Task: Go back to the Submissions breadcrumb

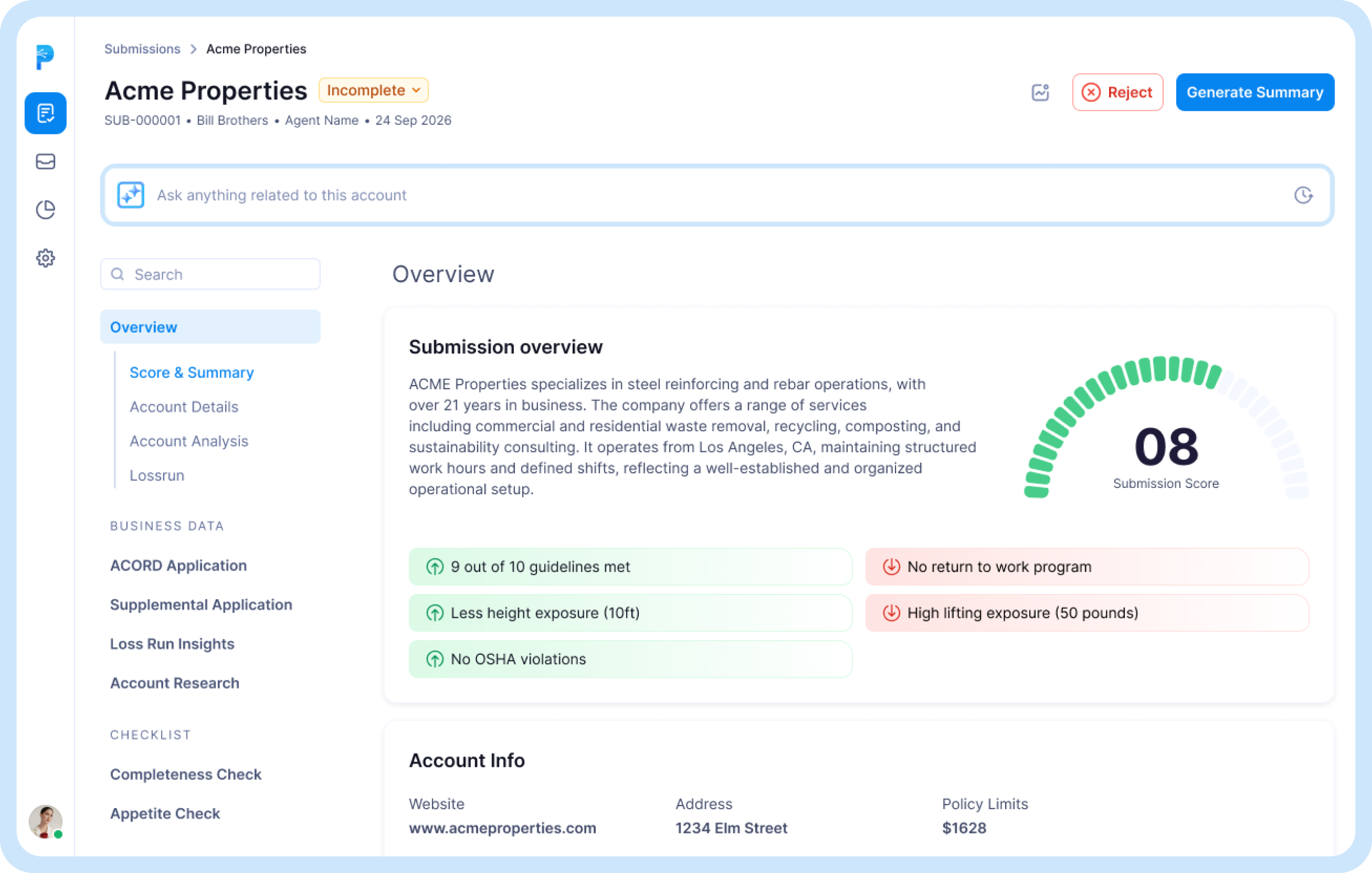Action: coord(142,49)
